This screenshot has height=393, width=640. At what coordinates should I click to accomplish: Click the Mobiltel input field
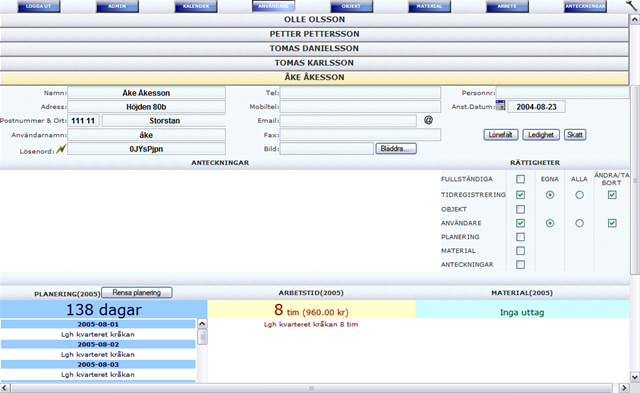point(360,107)
